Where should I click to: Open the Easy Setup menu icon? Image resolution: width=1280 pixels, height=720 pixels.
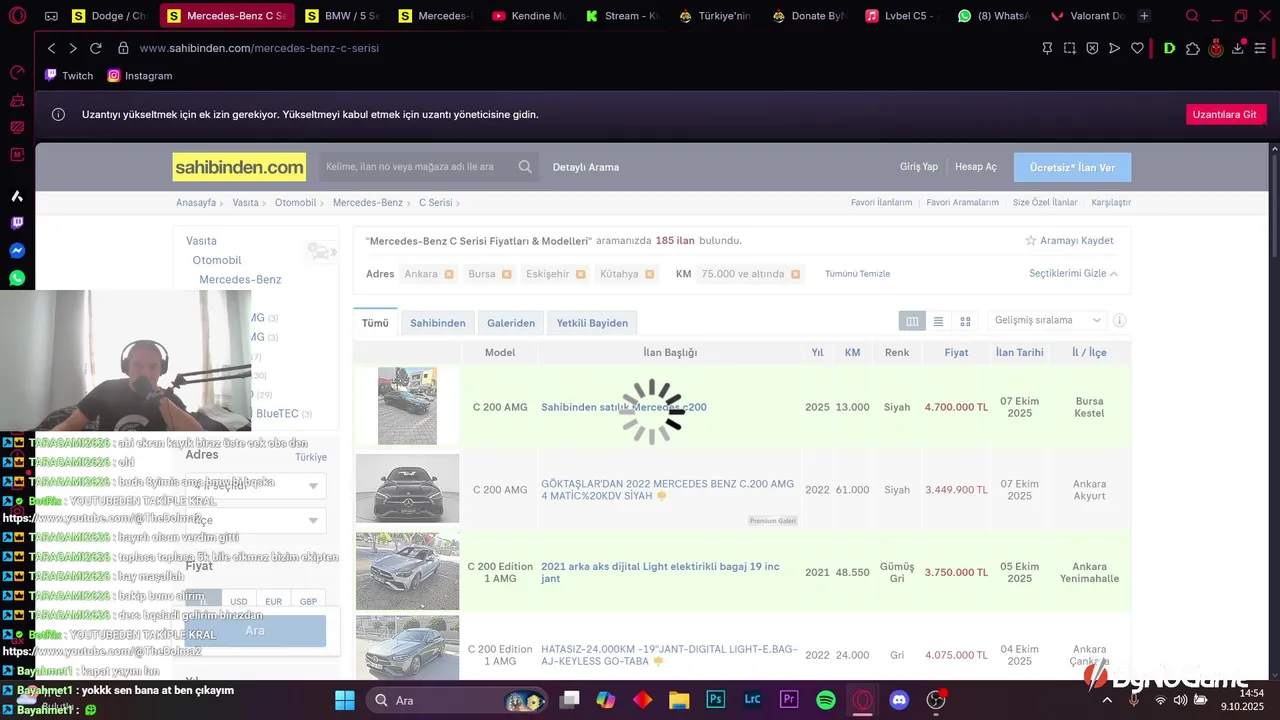click(x=1262, y=48)
